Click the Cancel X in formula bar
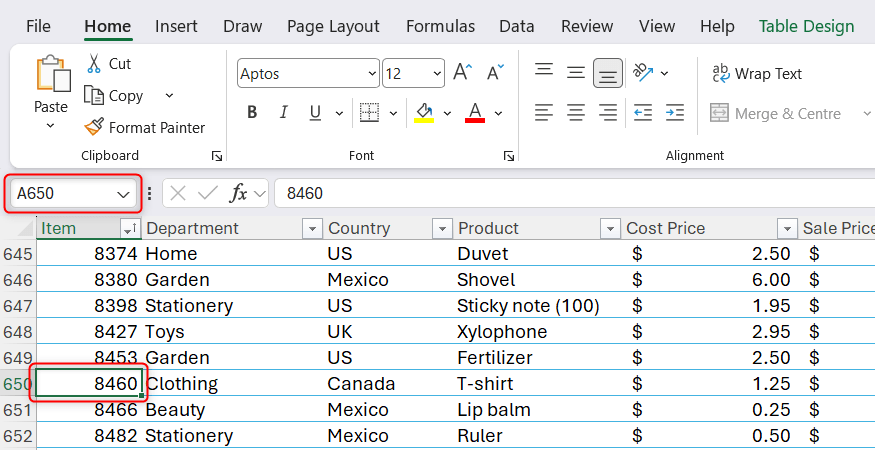875x450 pixels. (177, 194)
